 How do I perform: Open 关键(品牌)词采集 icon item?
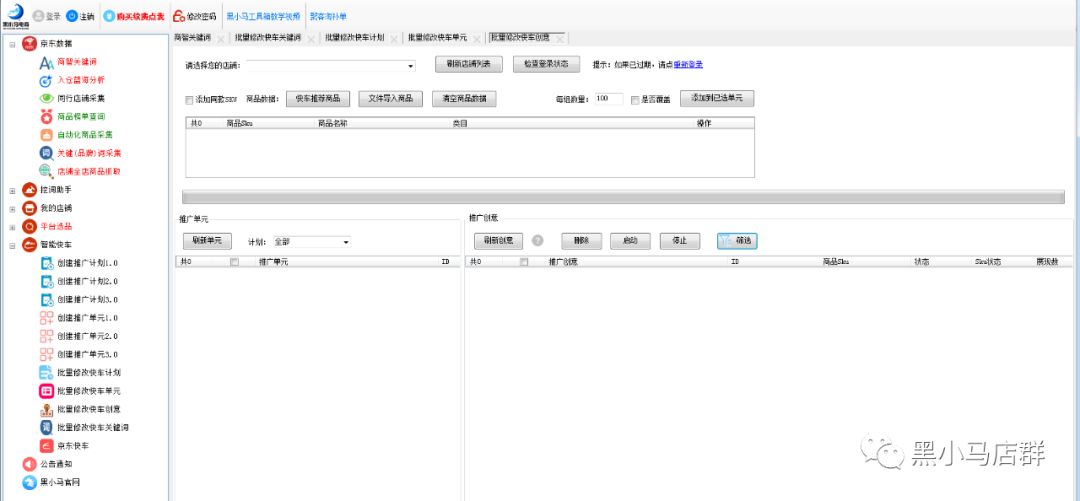pos(46,153)
